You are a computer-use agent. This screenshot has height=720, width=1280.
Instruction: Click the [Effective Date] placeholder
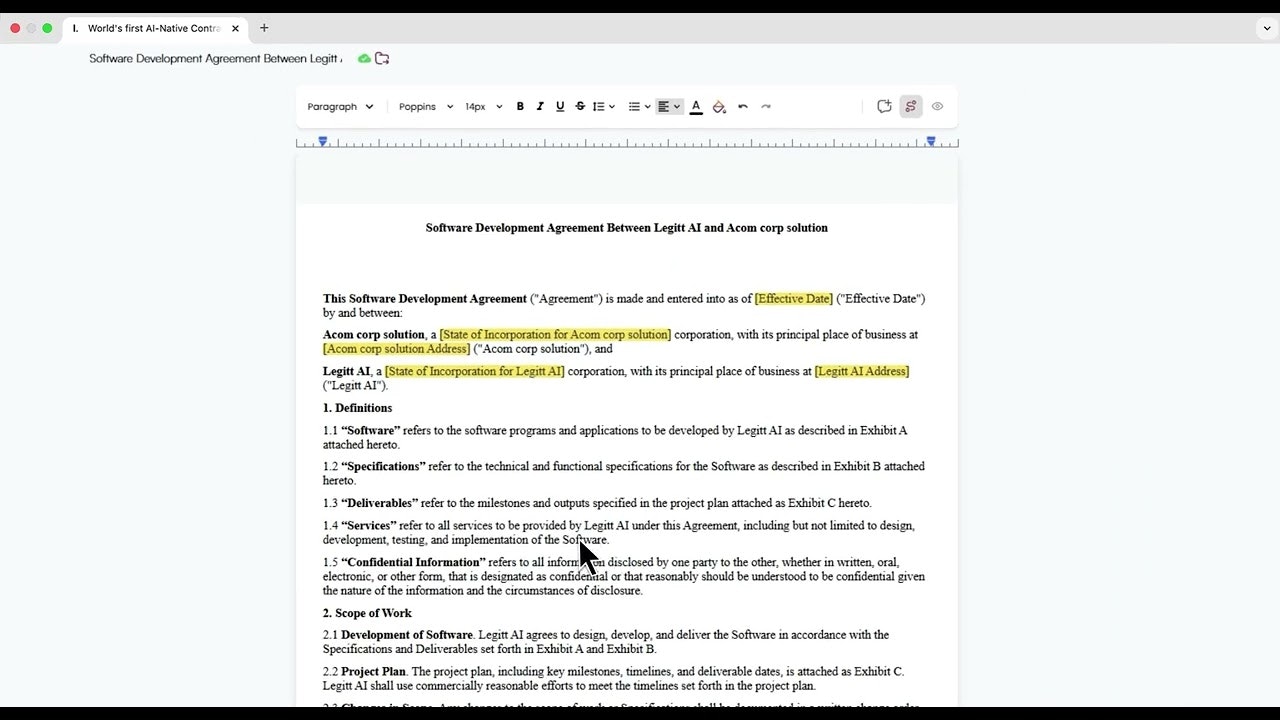[794, 299]
